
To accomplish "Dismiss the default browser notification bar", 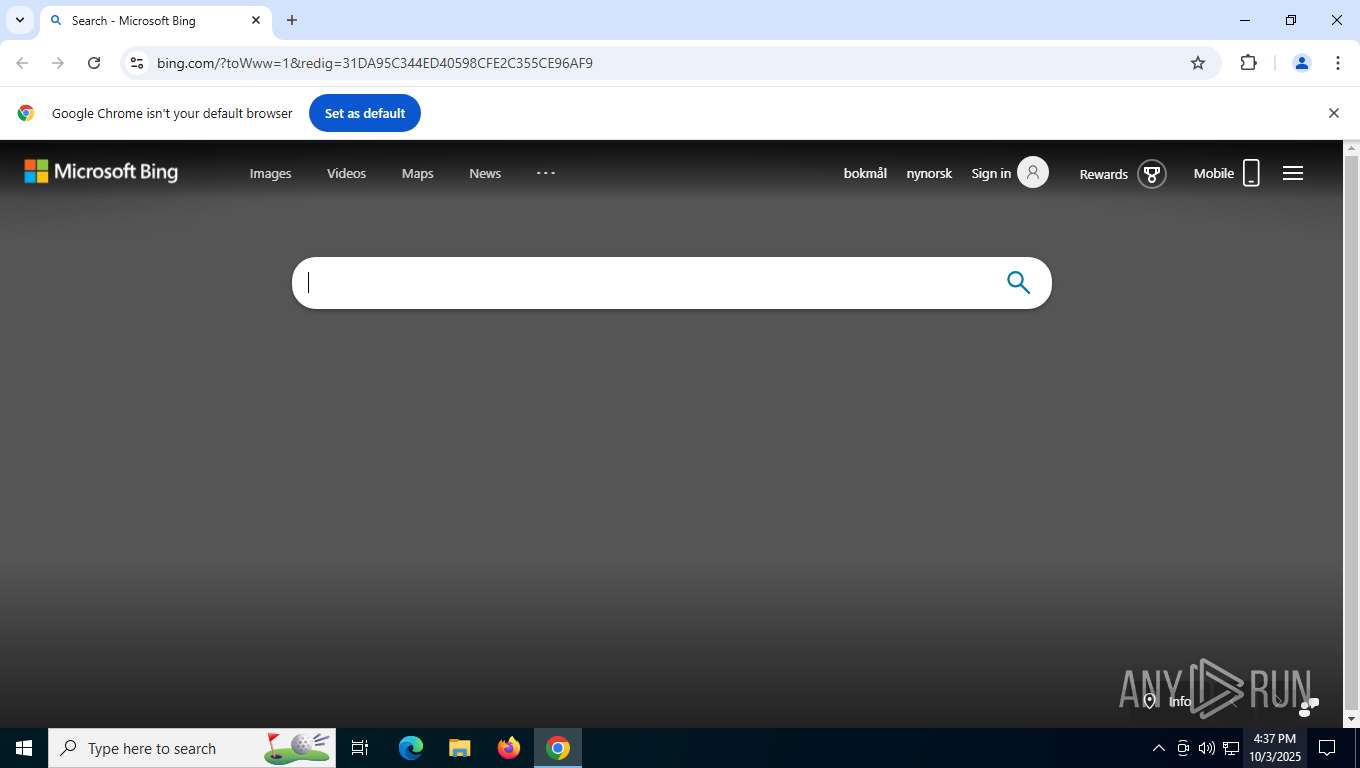I will 1333,113.
